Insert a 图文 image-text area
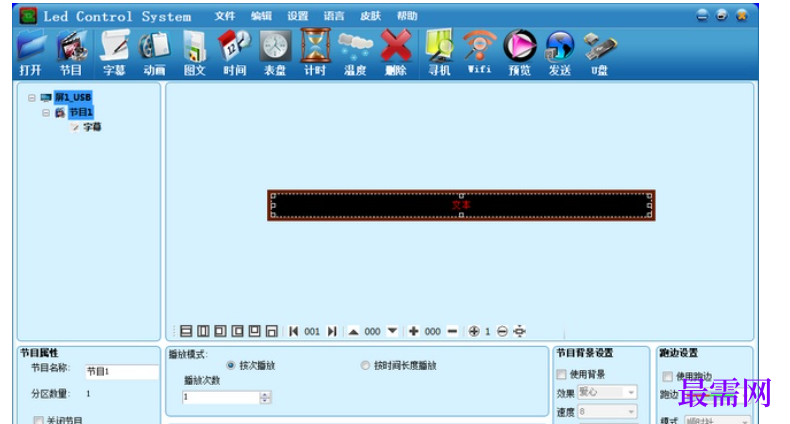The image size is (790, 424). point(194,52)
